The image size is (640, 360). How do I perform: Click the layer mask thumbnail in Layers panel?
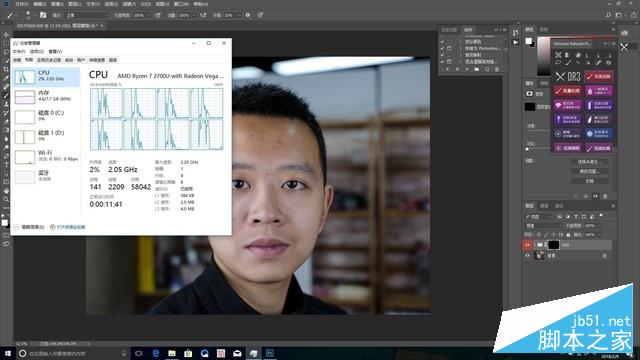point(553,244)
